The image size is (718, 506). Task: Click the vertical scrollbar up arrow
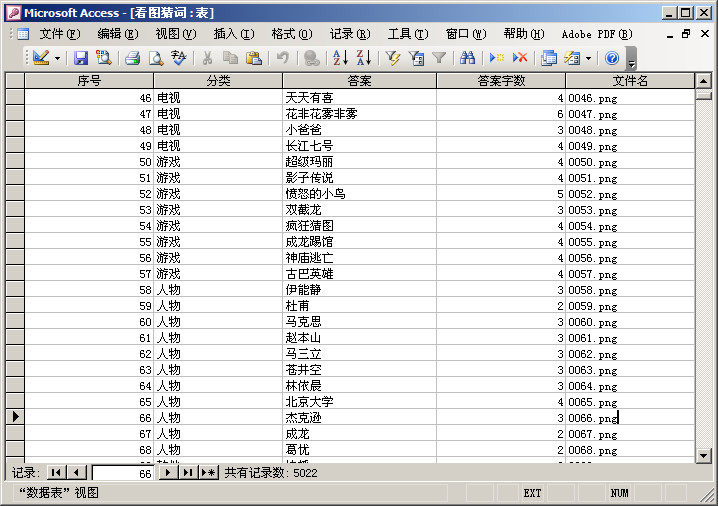[703, 81]
